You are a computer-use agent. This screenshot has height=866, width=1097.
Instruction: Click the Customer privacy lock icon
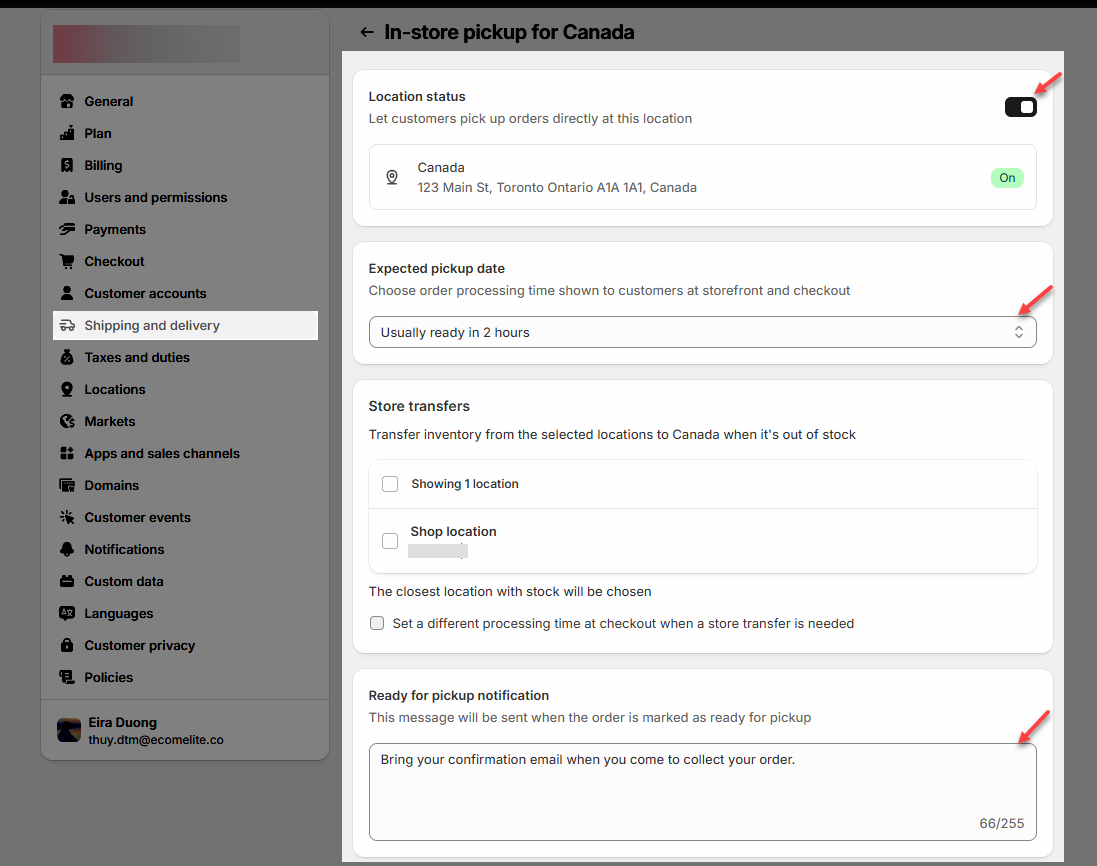pyautogui.click(x=67, y=645)
